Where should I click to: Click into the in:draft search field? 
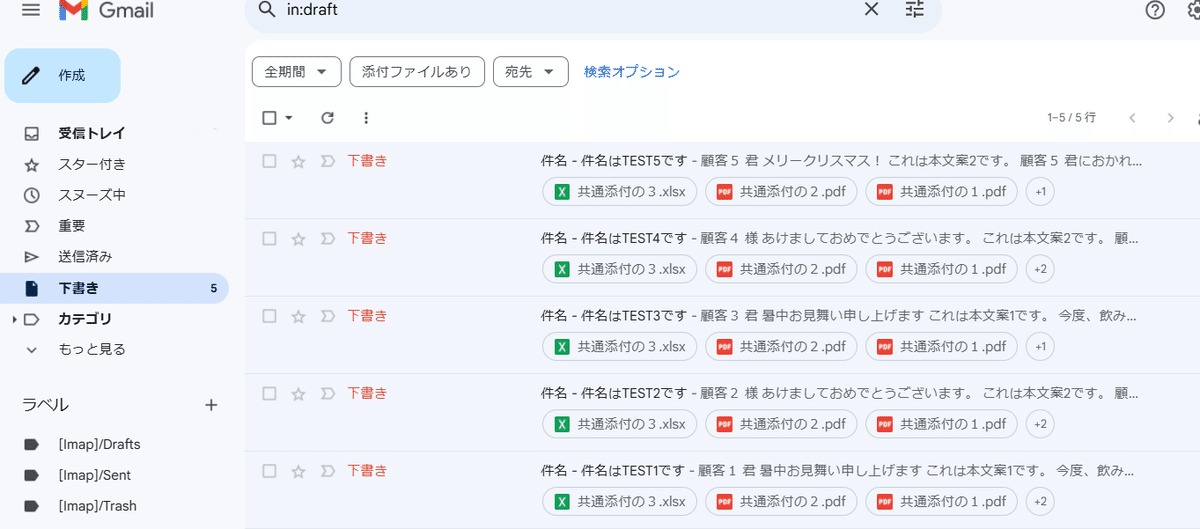pyautogui.click(x=570, y=9)
